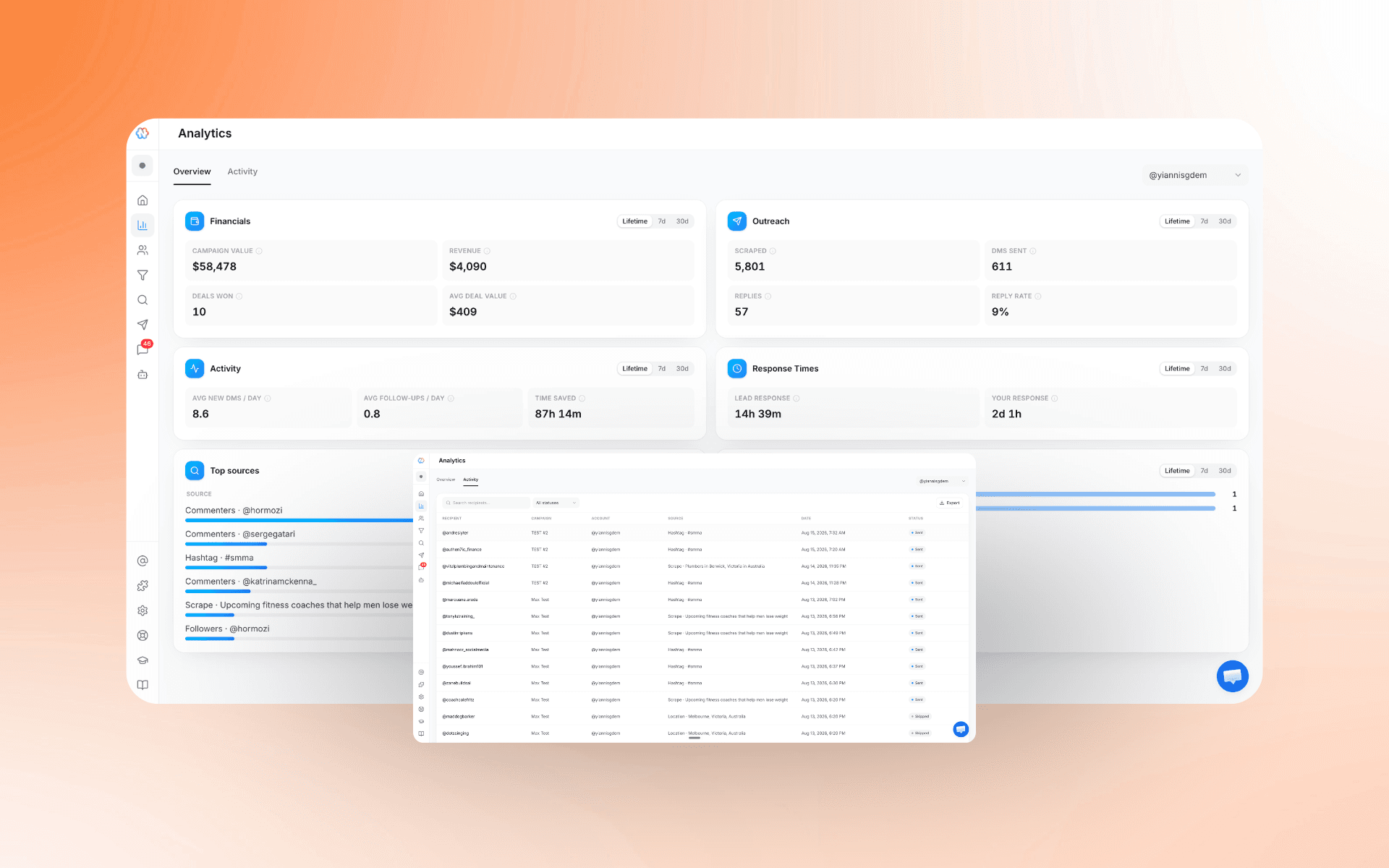This screenshot has height=868, width=1389.
Task: Switch to the Activity tab in the main dashboard
Action: 242,172
